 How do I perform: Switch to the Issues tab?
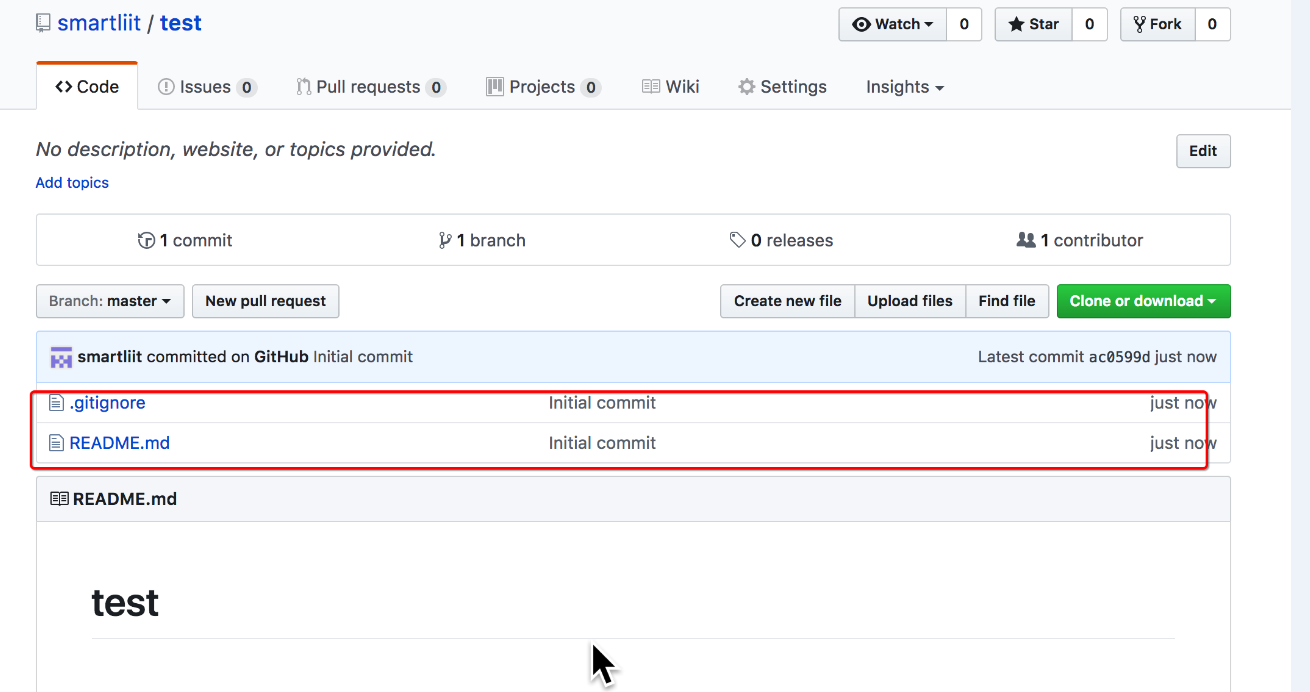pos(207,87)
